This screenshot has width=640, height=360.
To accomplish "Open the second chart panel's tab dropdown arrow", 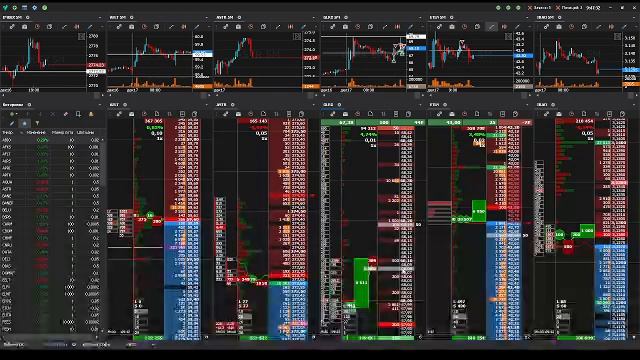I will 207,18.
